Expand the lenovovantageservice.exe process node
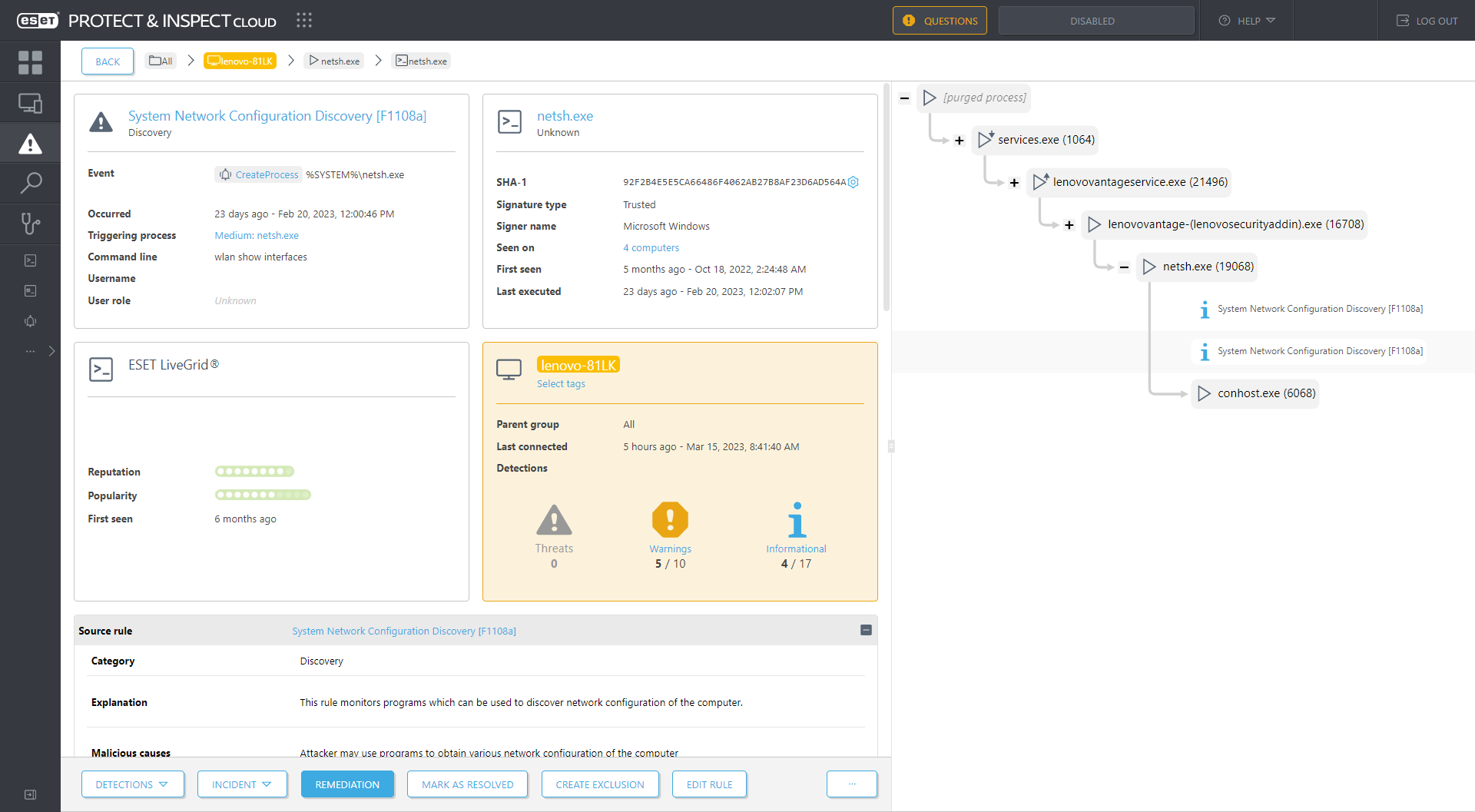Screen dimensions: 1475x812 [1014, 183]
